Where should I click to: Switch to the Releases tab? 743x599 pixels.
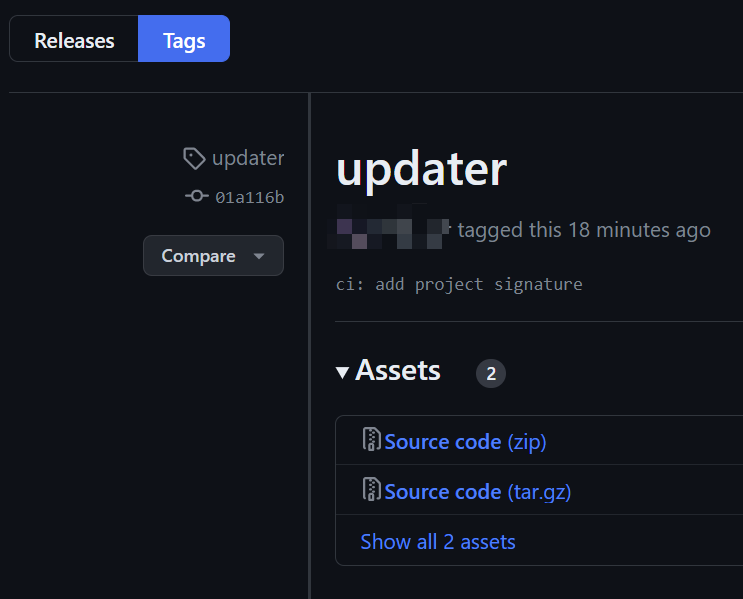[74, 38]
